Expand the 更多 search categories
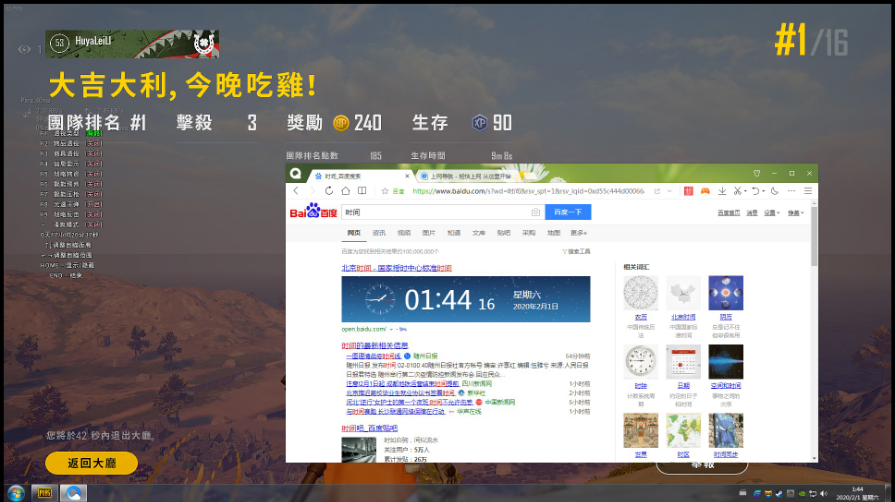 point(578,232)
